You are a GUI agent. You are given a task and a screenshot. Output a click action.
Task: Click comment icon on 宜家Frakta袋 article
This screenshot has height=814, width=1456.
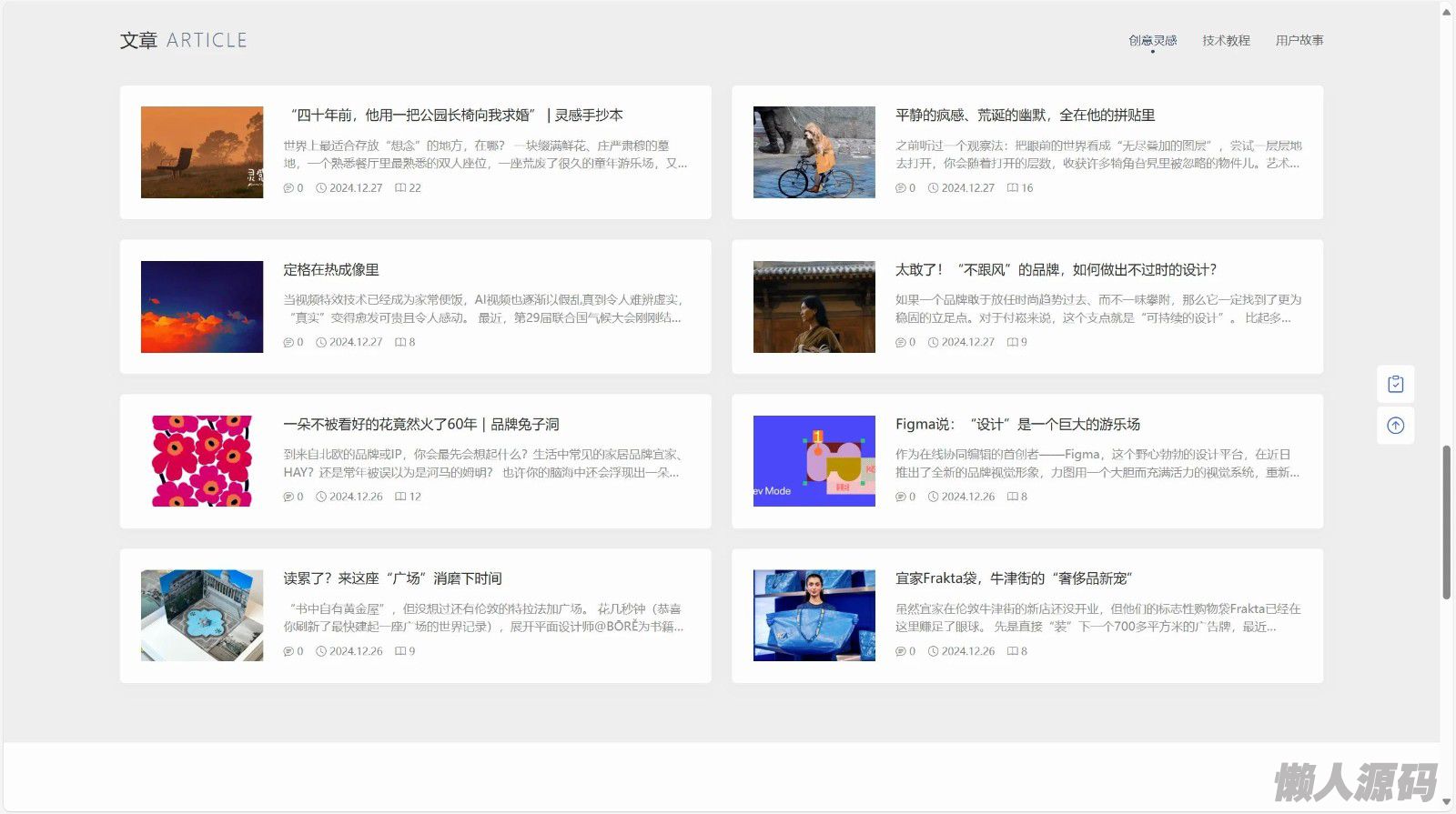[901, 652]
